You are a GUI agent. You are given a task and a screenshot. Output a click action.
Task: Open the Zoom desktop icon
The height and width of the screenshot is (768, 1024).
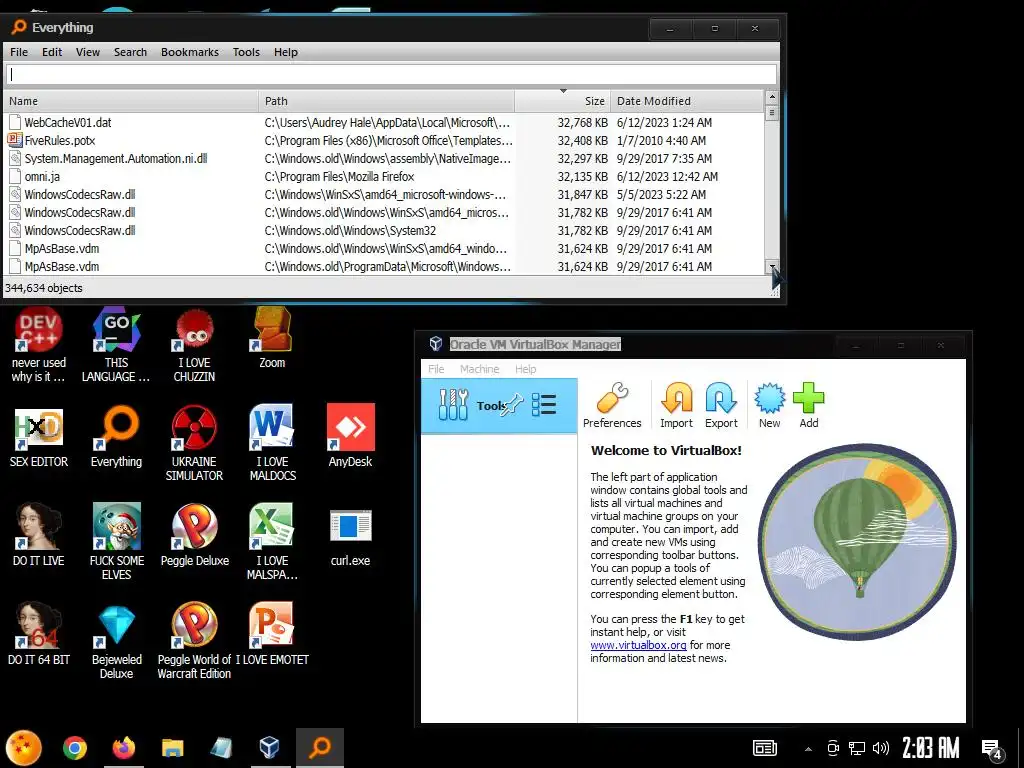tap(272, 338)
